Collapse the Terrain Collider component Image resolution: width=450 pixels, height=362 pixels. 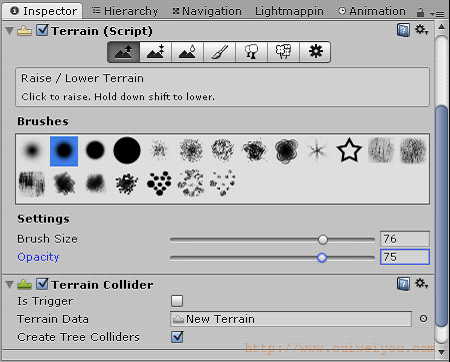10,284
